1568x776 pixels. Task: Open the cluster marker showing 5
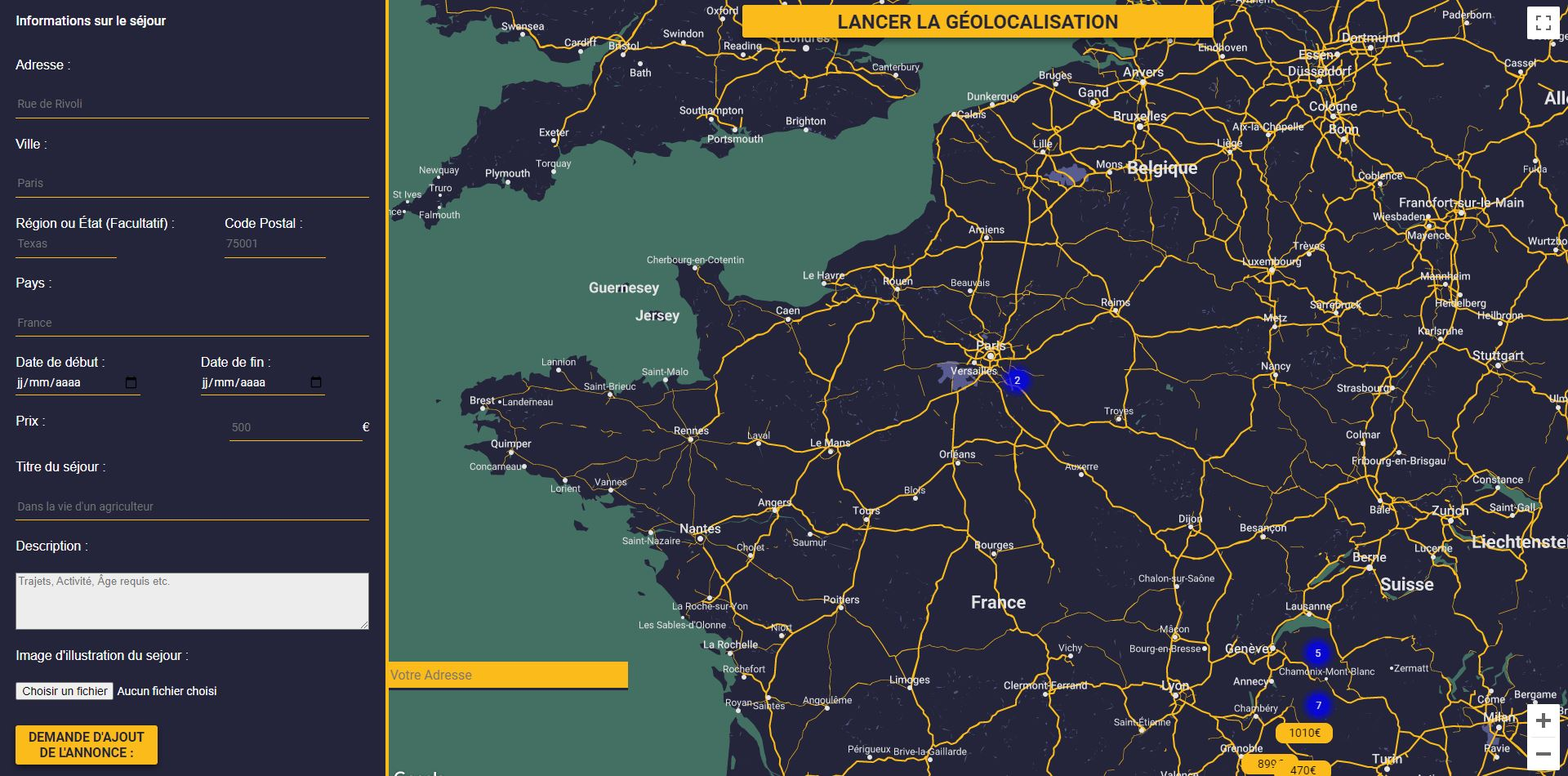(x=1317, y=653)
